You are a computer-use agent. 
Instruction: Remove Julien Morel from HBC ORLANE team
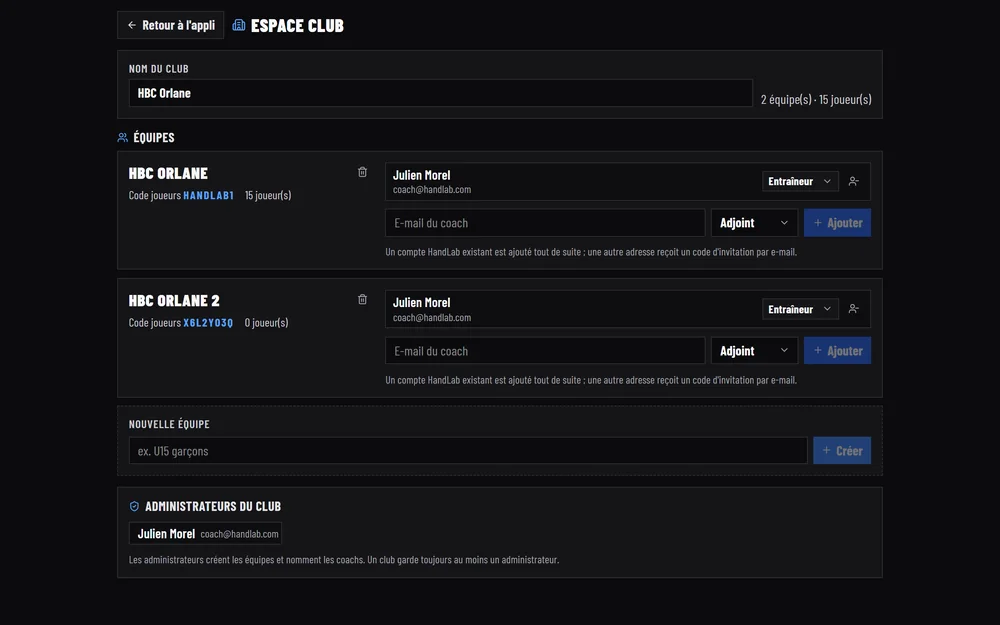point(853,181)
